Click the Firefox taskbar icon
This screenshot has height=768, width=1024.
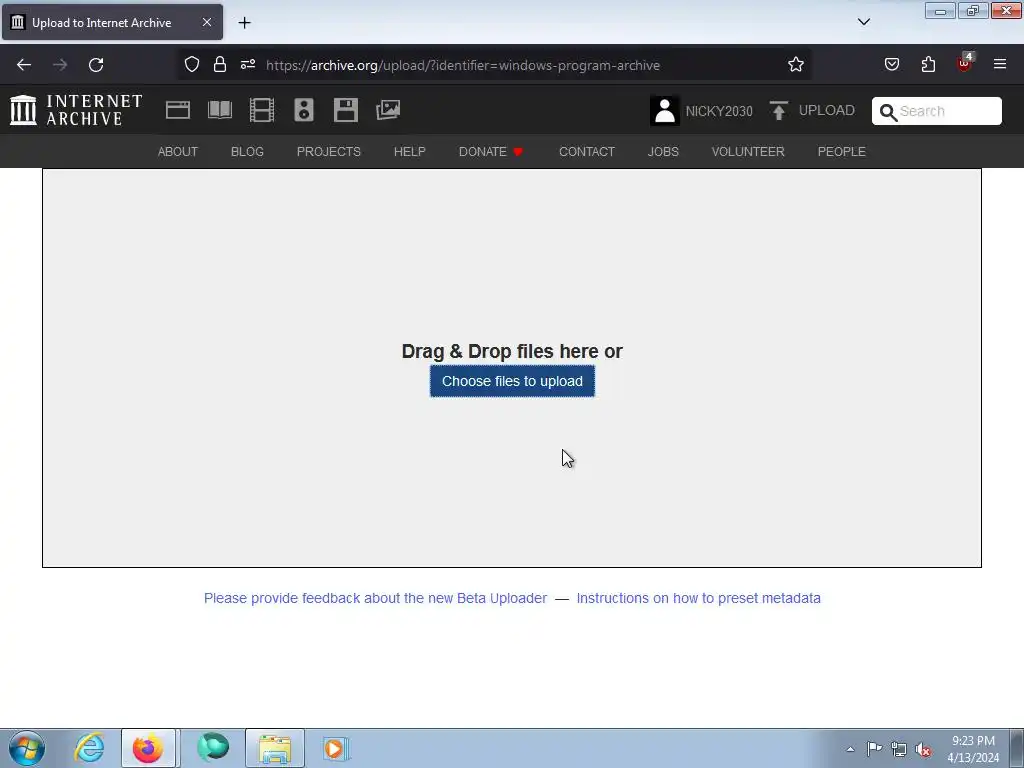(x=148, y=748)
